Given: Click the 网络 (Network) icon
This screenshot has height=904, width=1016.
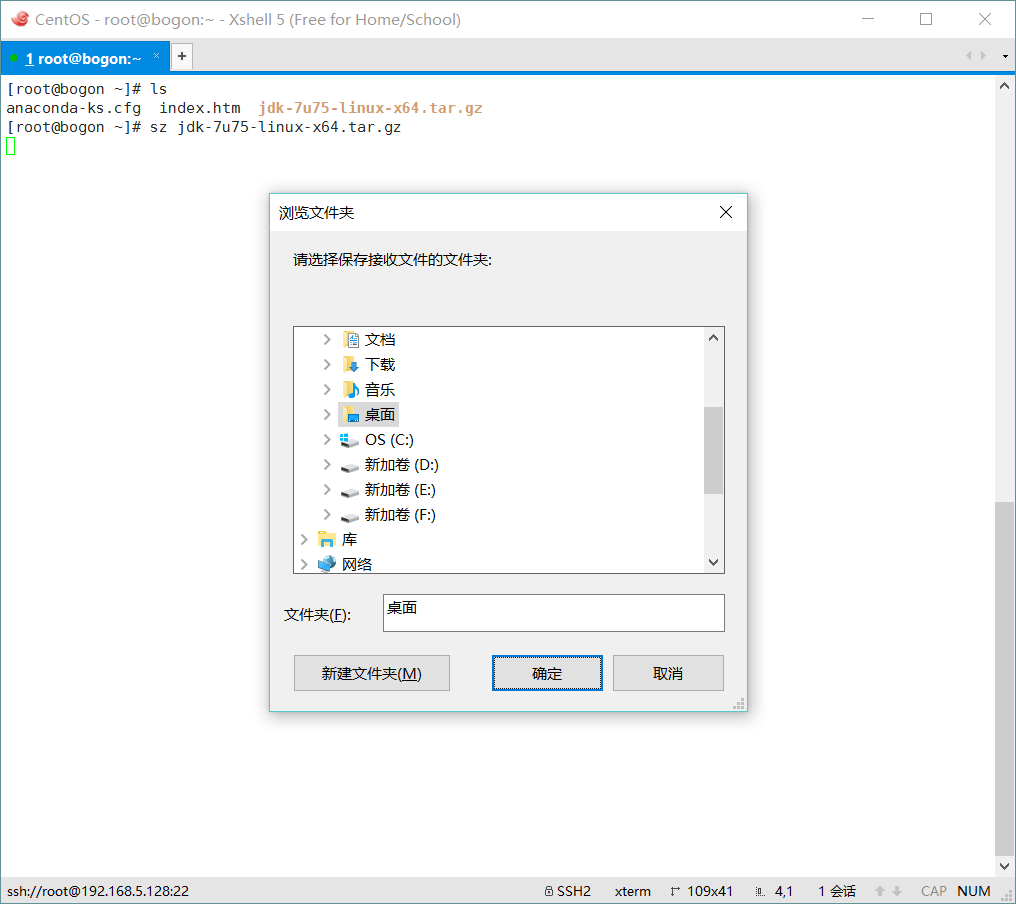Looking at the screenshot, I should click(326, 563).
